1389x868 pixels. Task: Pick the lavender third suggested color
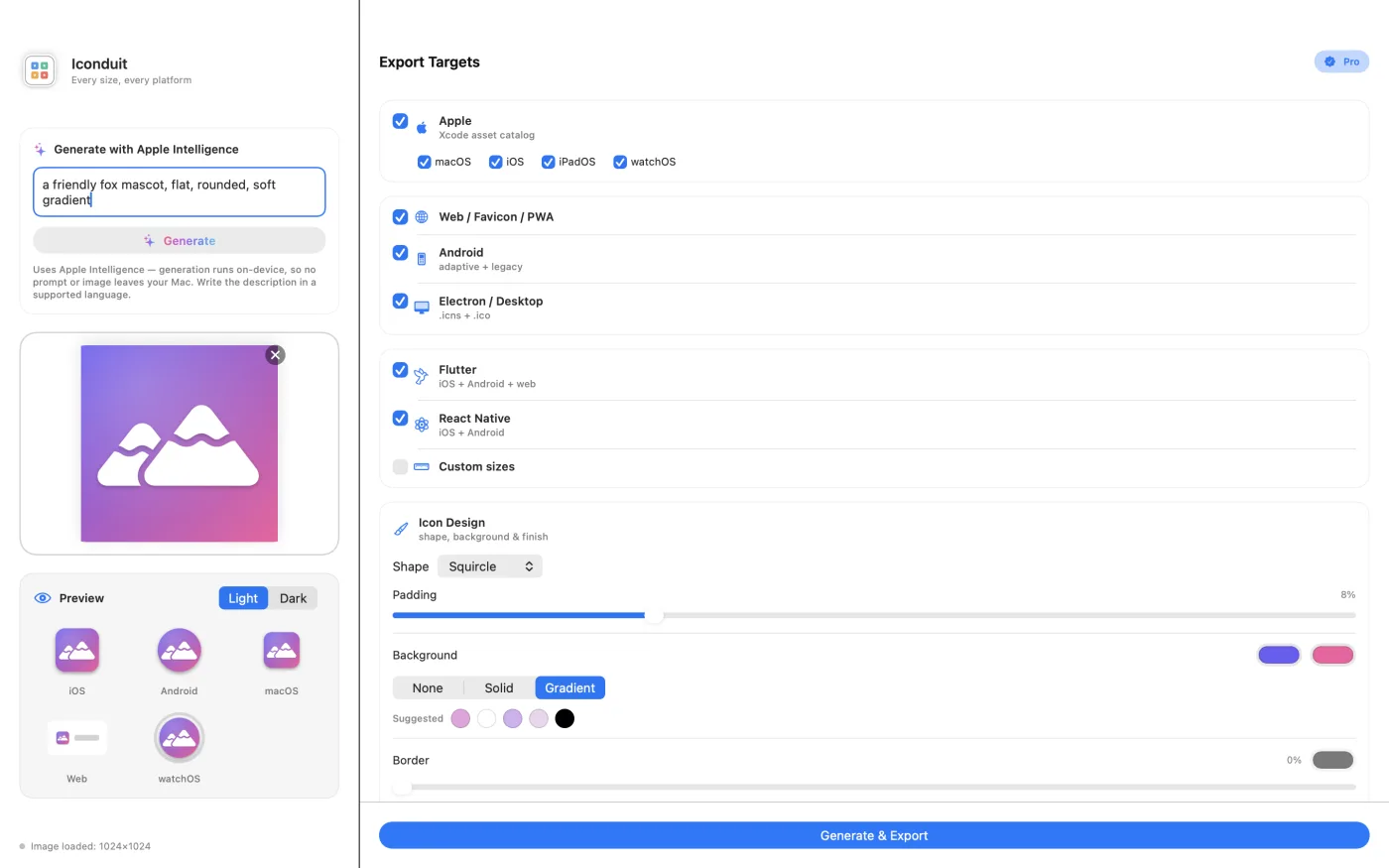[512, 718]
